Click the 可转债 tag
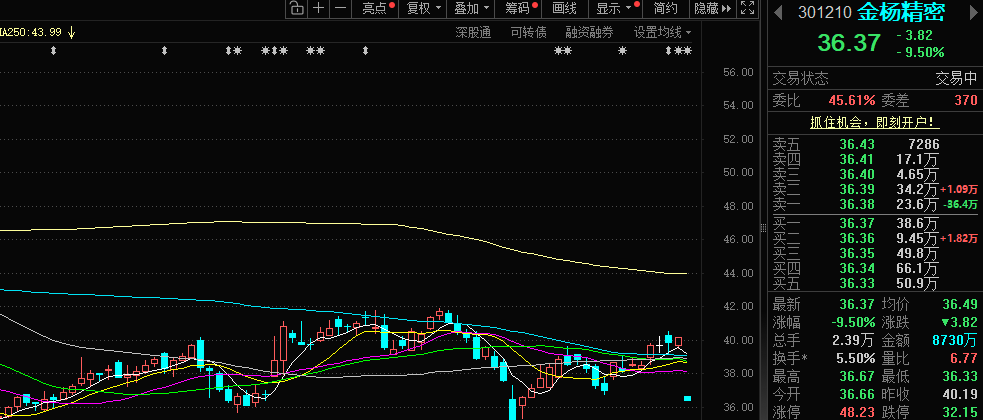 528,33
